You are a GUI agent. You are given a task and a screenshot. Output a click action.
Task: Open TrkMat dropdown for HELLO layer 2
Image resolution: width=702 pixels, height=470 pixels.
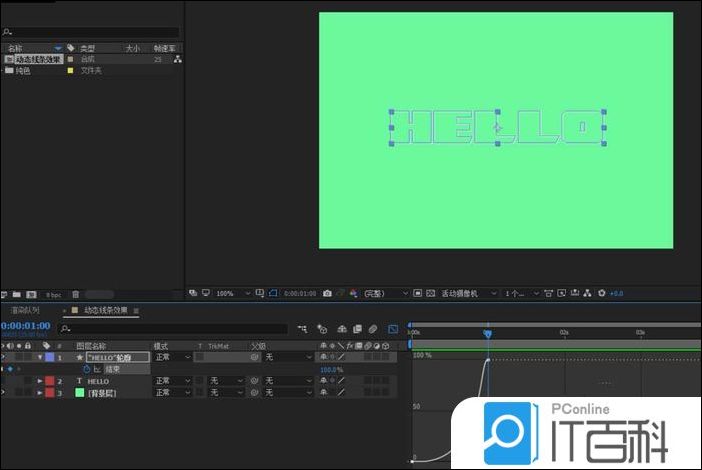tap(227, 381)
